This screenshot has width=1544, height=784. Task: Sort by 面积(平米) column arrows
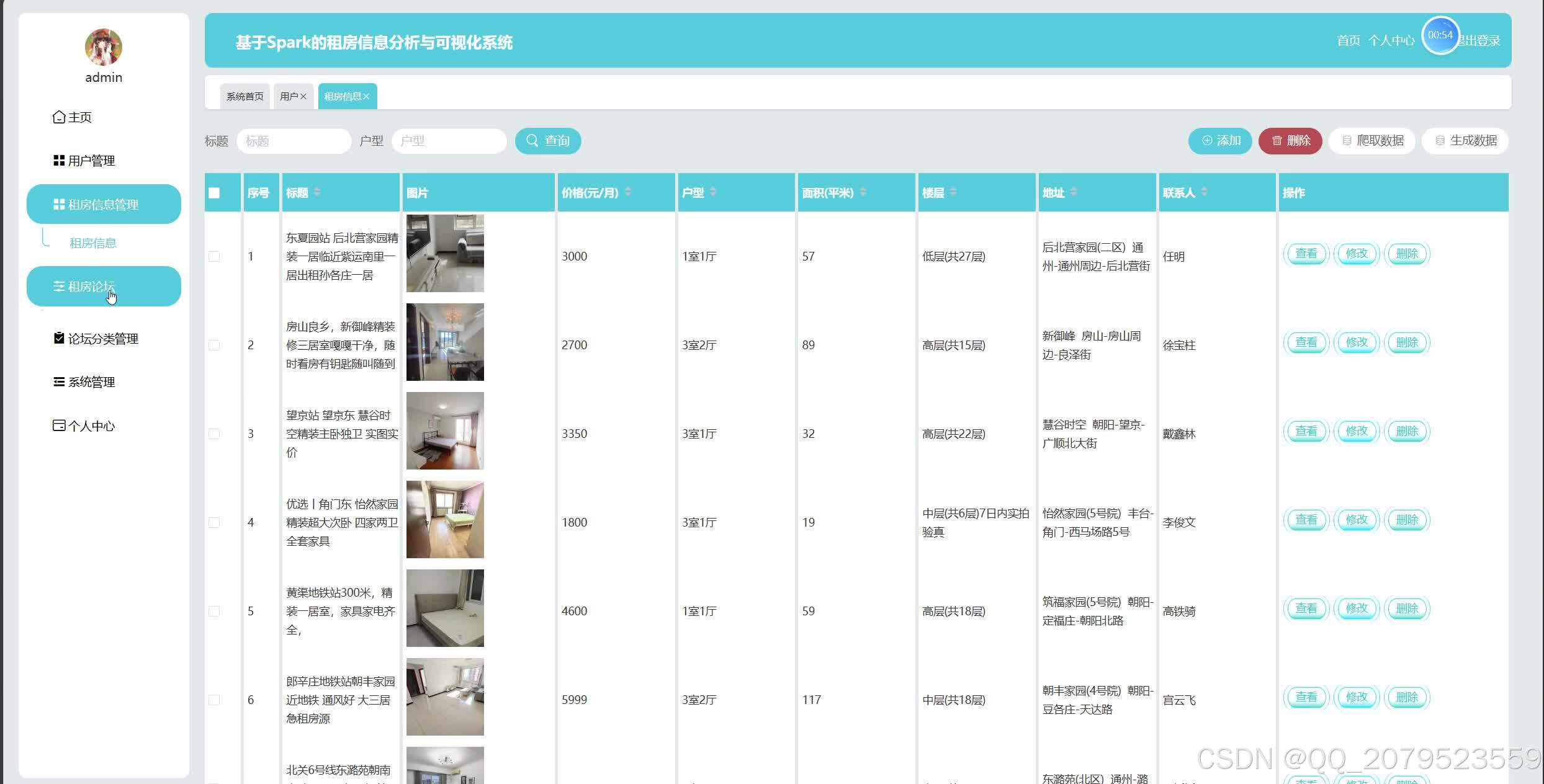coord(863,192)
